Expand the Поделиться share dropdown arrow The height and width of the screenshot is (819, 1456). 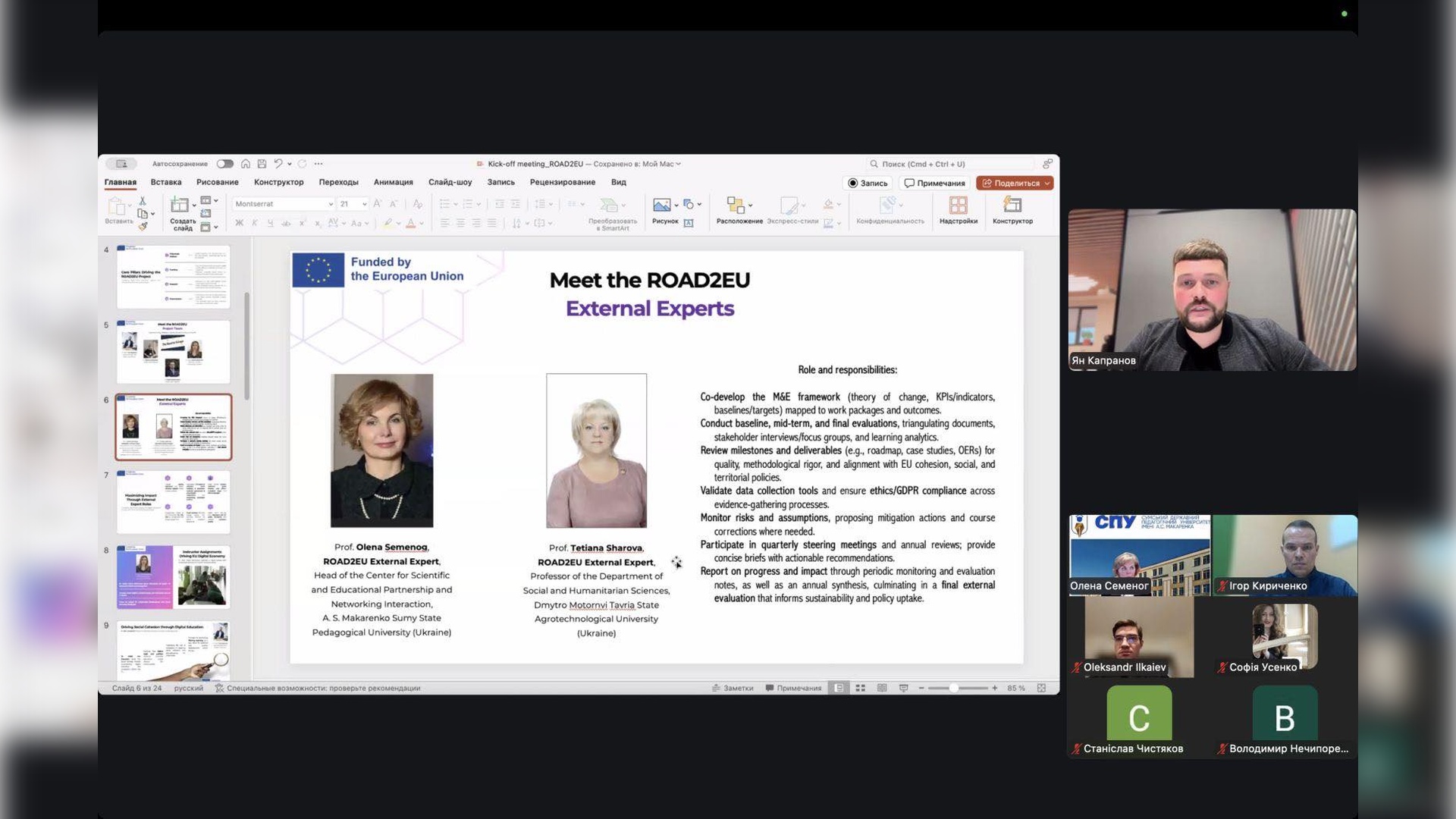tap(1047, 183)
